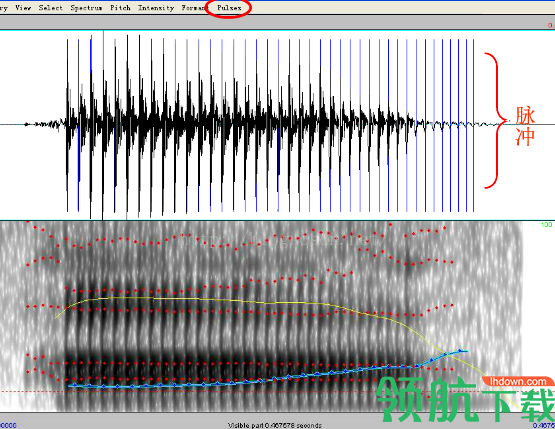The height and width of the screenshot is (429, 555).
Task: Click the green 100 label beside spectrogram
Action: (x=547, y=224)
